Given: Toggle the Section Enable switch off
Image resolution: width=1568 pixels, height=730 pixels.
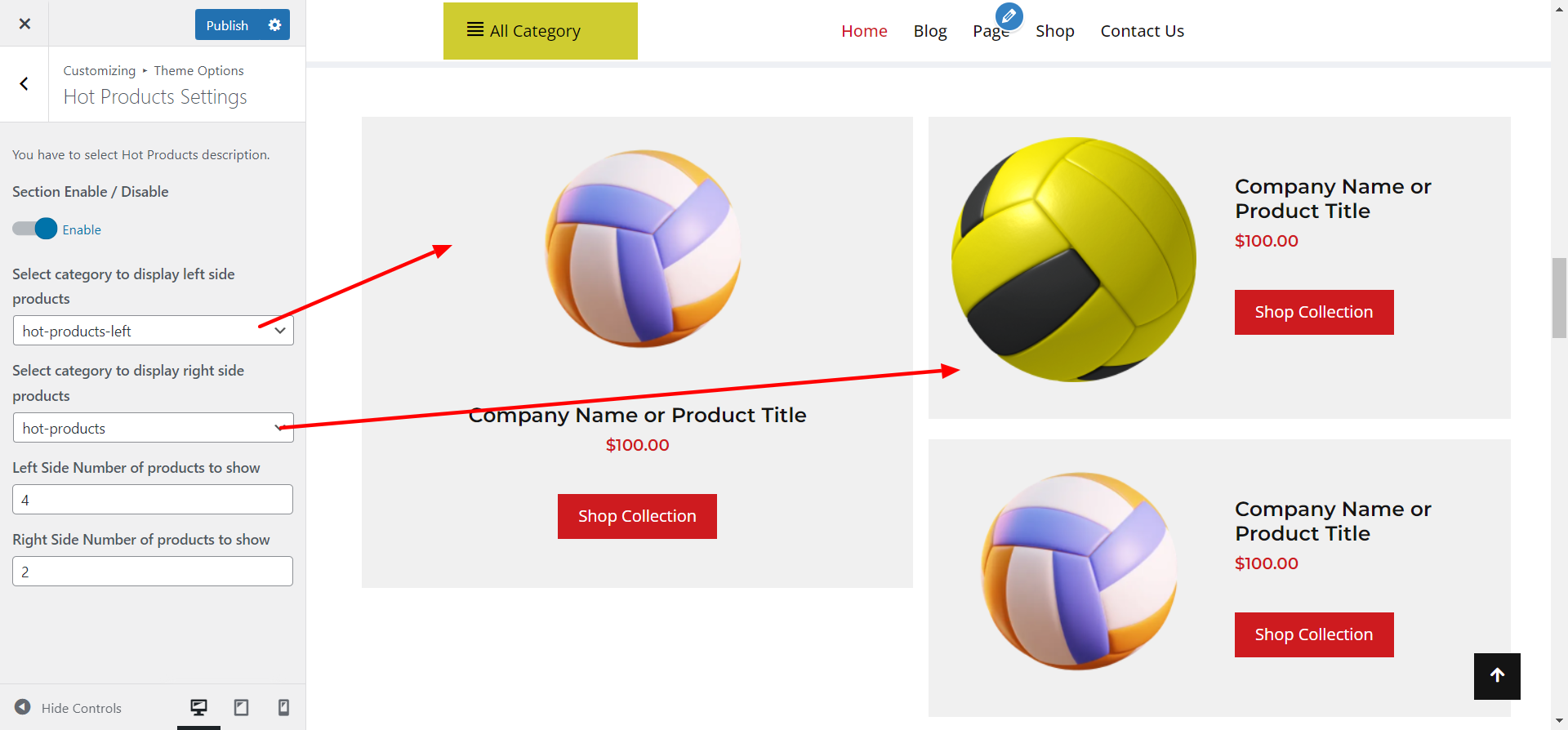Looking at the screenshot, I should click(x=35, y=229).
